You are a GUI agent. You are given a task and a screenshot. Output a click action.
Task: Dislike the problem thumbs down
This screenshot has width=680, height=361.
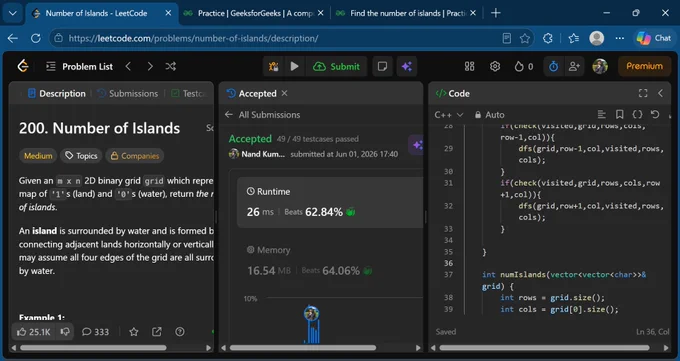pyautogui.click(x=65, y=332)
